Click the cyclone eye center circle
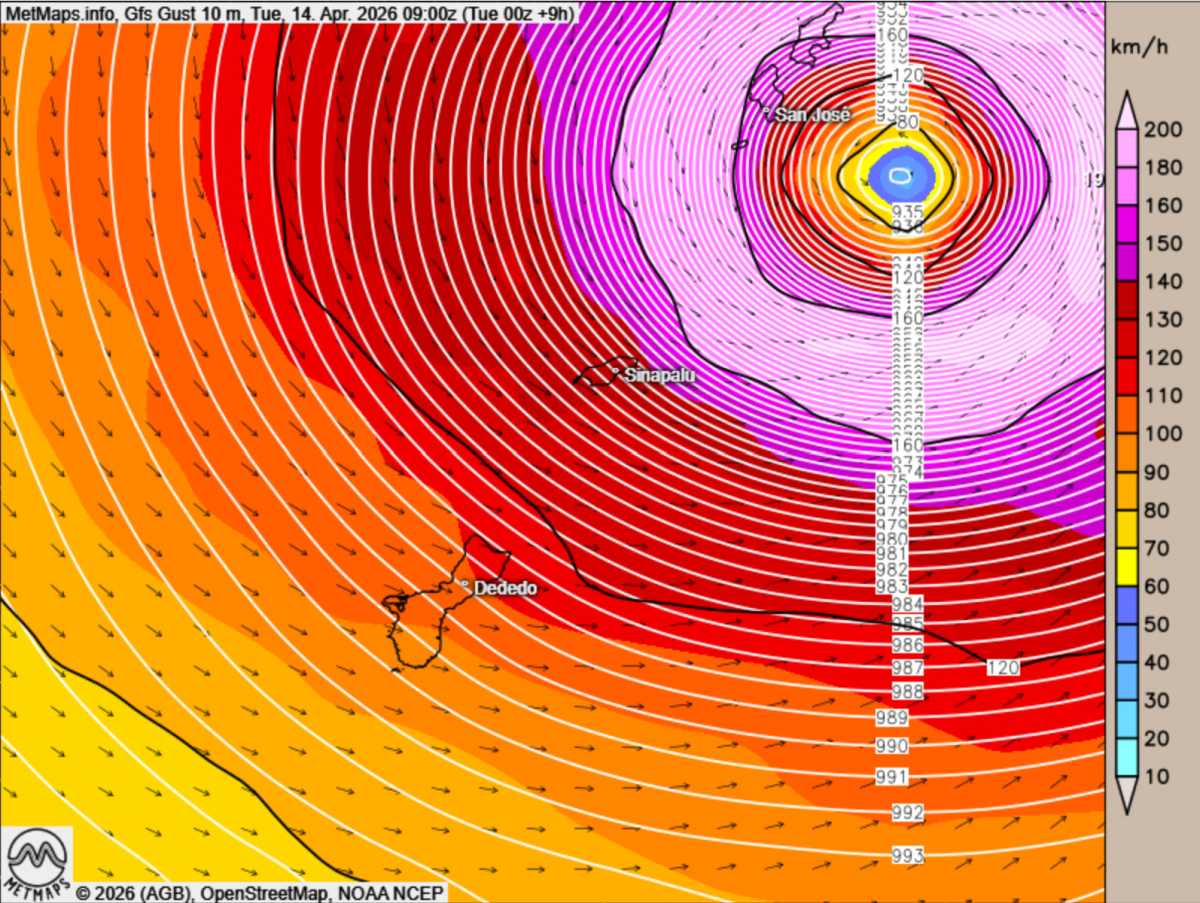This screenshot has height=903, width=1200. click(901, 176)
